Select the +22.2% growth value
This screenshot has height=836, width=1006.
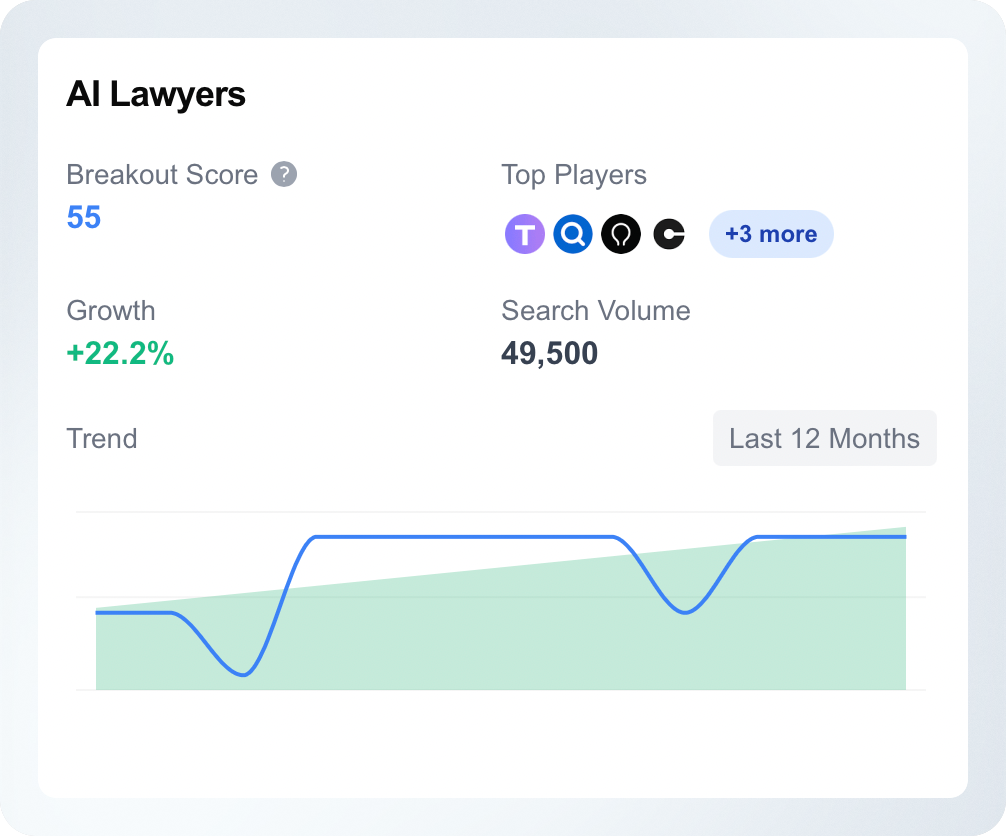pos(120,353)
